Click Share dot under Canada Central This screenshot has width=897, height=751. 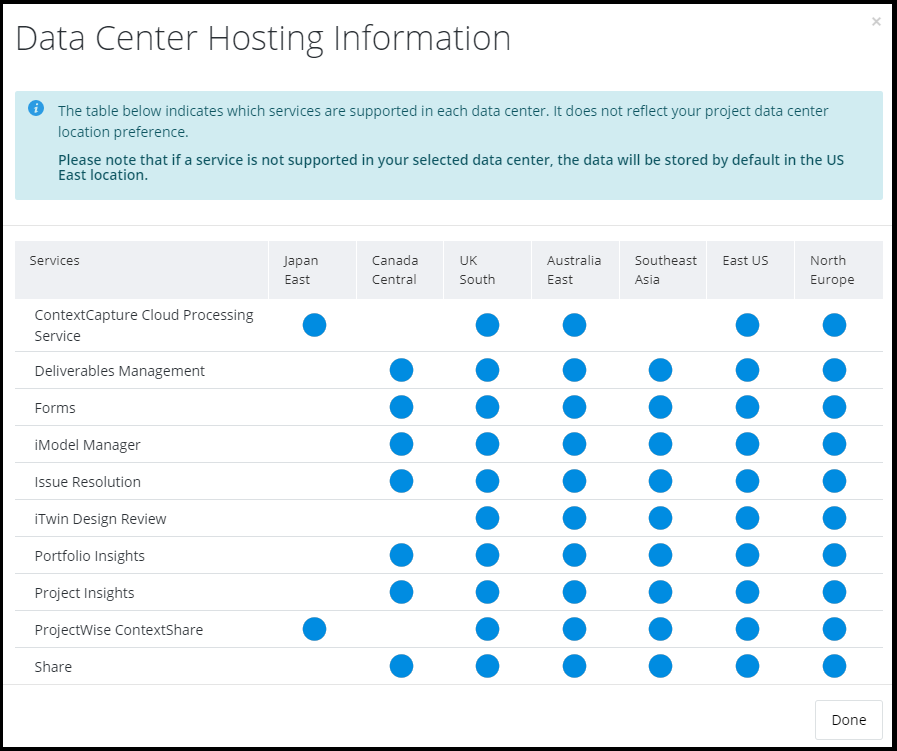(x=401, y=666)
